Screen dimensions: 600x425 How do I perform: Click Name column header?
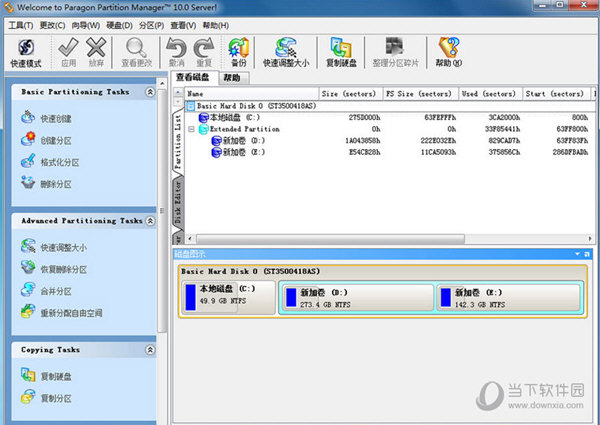coord(252,94)
